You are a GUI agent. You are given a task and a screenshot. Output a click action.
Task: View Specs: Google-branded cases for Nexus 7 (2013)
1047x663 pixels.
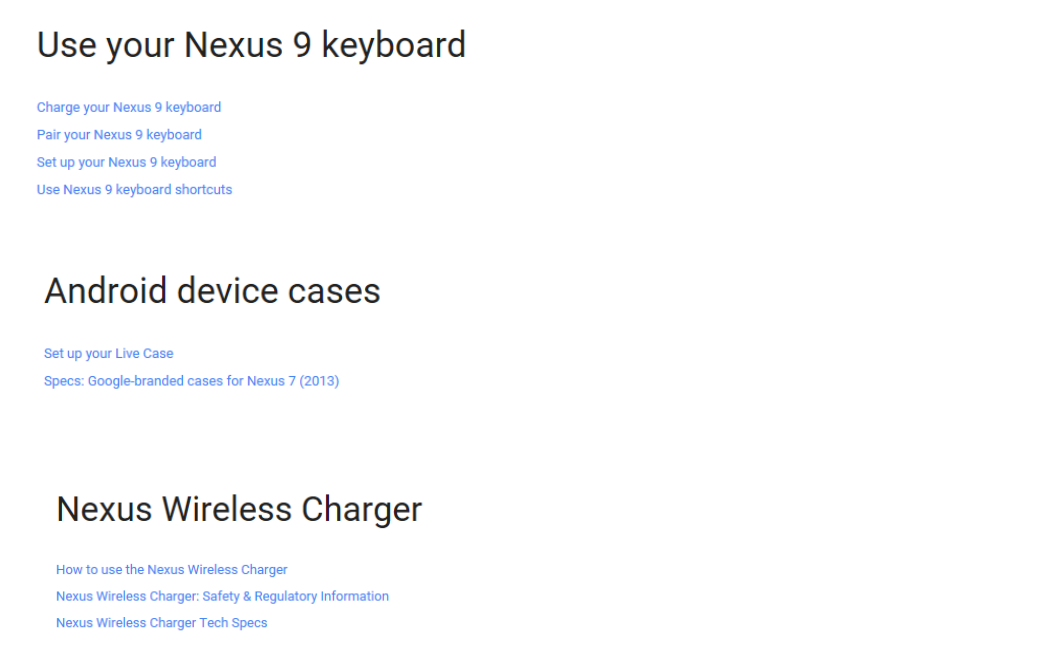click(192, 381)
